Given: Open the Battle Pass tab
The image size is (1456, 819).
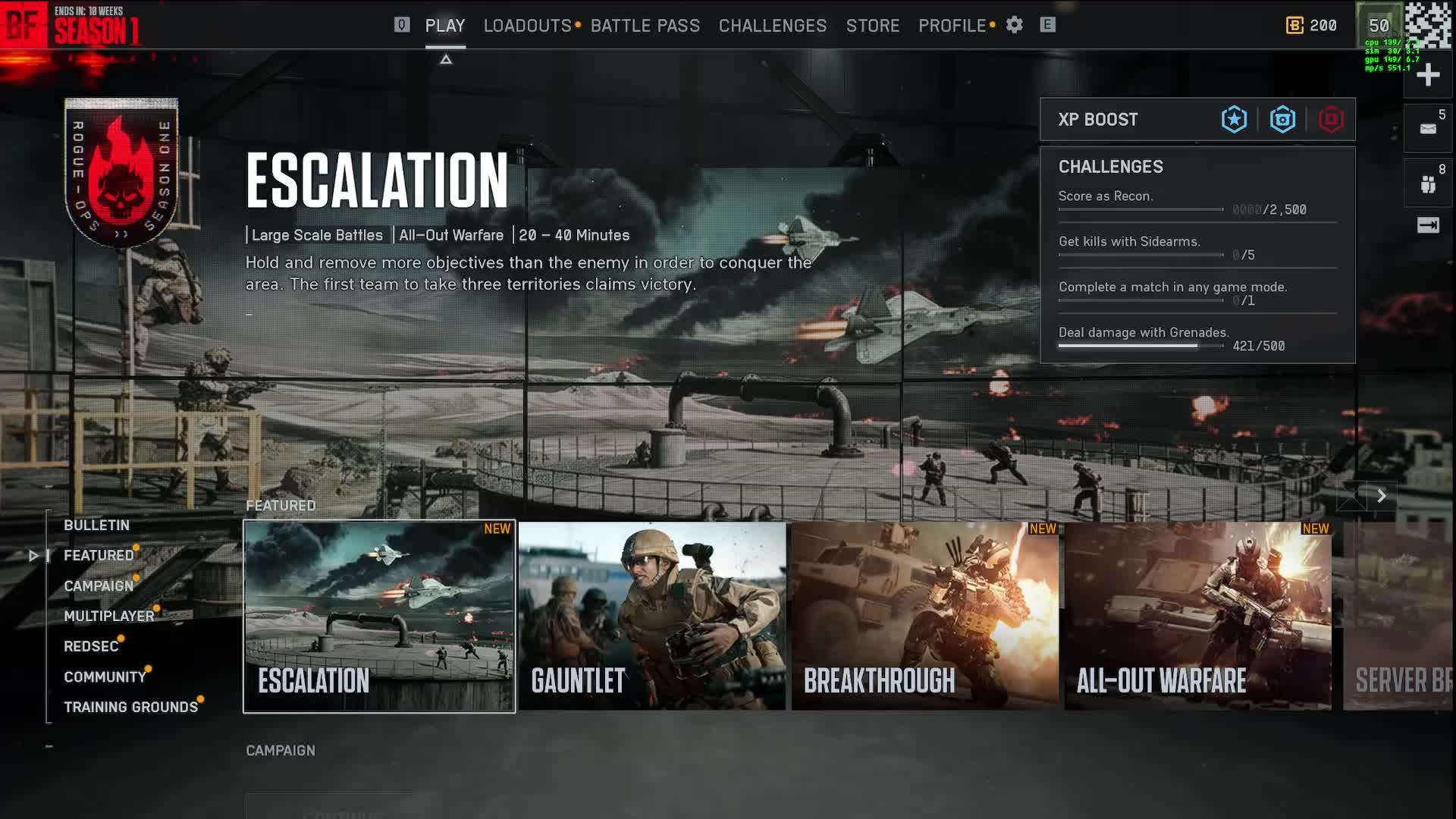Looking at the screenshot, I should coord(645,25).
